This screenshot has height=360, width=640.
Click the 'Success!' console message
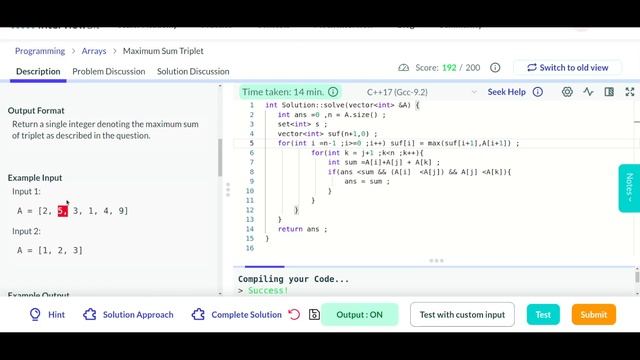coord(268,291)
